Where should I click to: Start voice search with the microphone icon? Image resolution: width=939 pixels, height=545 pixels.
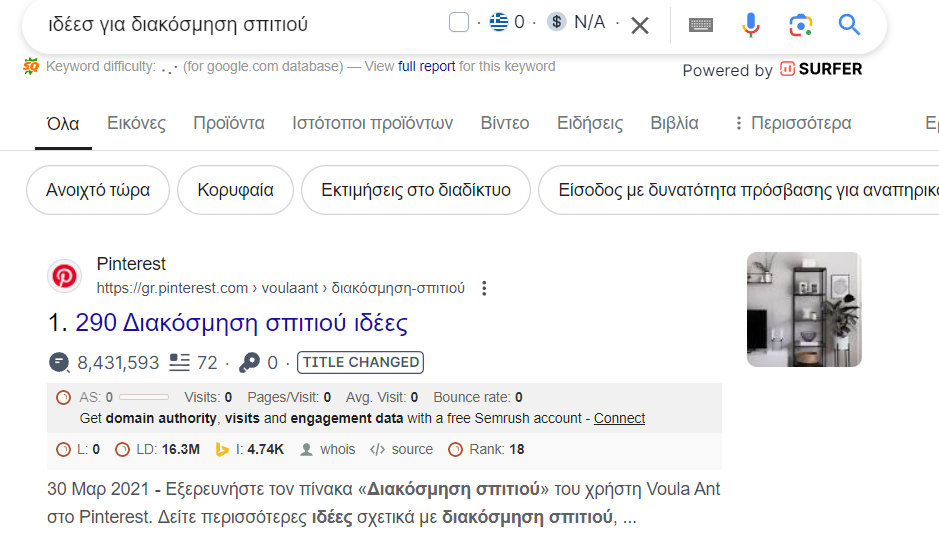(751, 25)
